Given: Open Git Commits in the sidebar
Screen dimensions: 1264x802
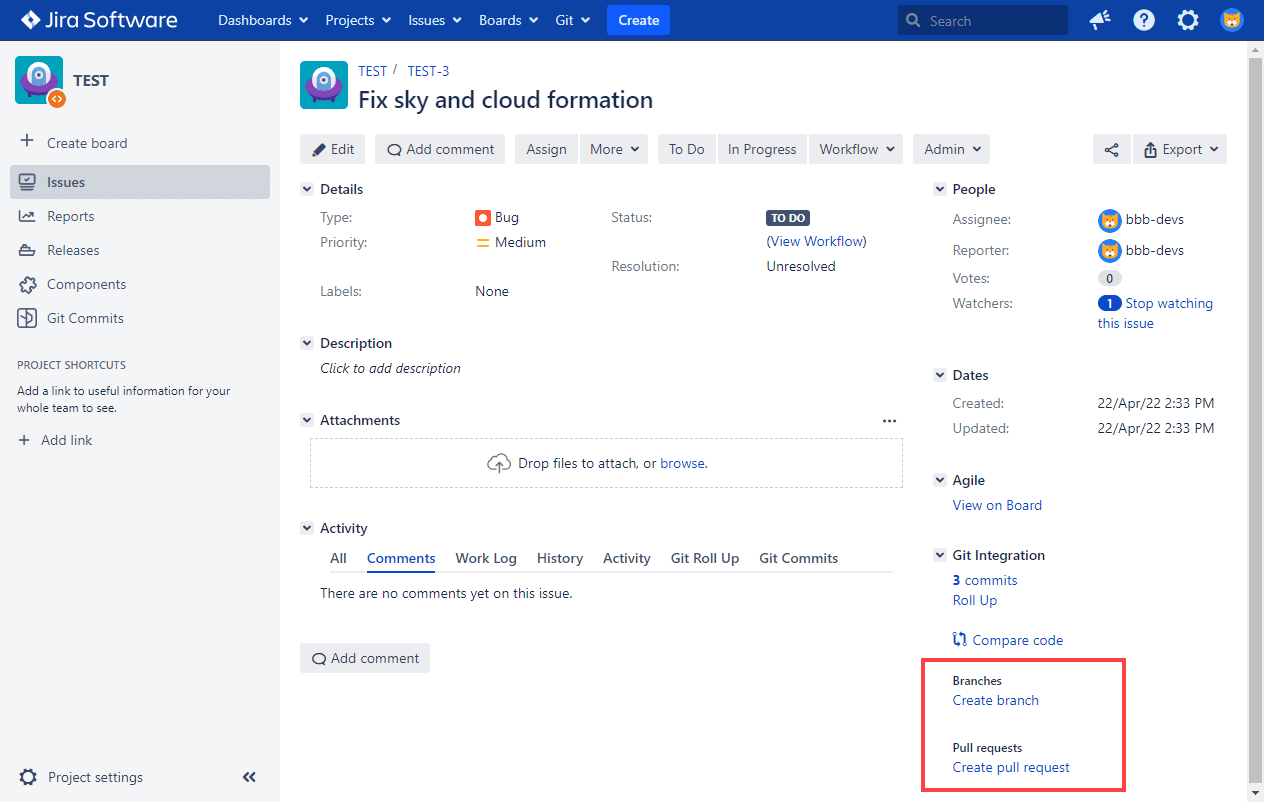Looking at the screenshot, I should [x=85, y=318].
